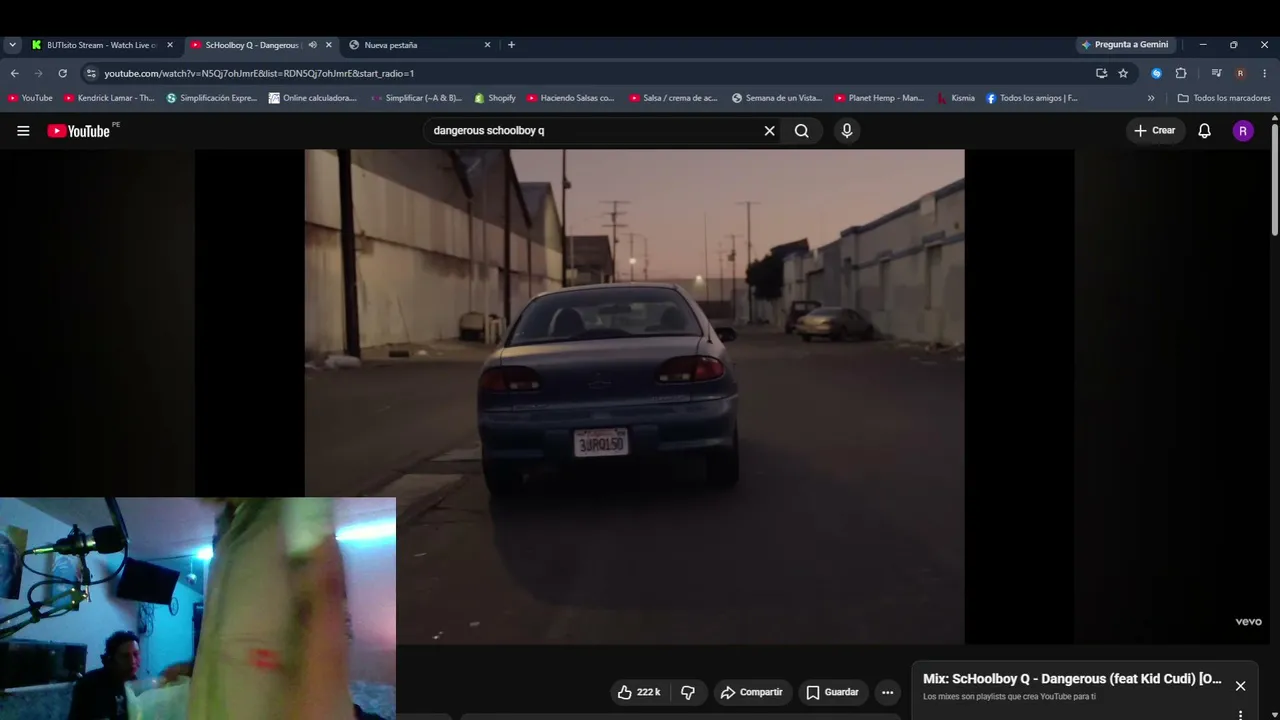The image size is (1280, 720).
Task: Close the BUTIsito Stream tab
Action: (170, 45)
